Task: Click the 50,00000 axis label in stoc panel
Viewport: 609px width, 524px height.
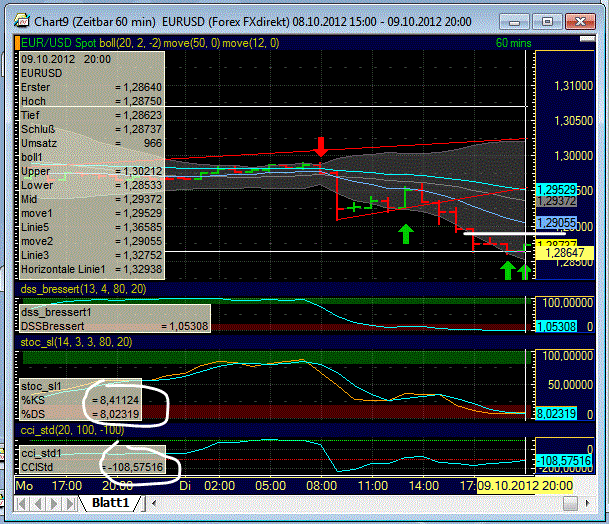Action: (571, 385)
